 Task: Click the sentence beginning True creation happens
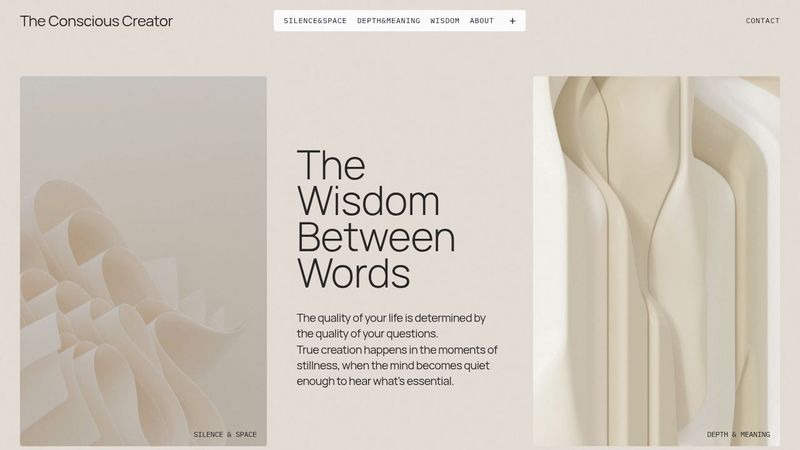click(x=397, y=365)
